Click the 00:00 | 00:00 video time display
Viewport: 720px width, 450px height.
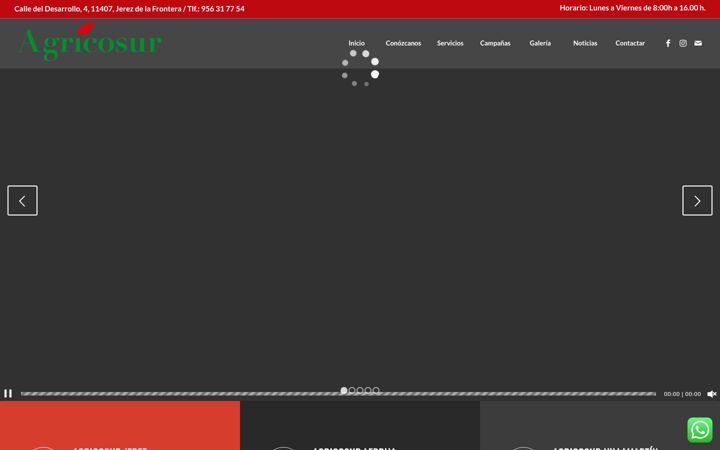682,394
